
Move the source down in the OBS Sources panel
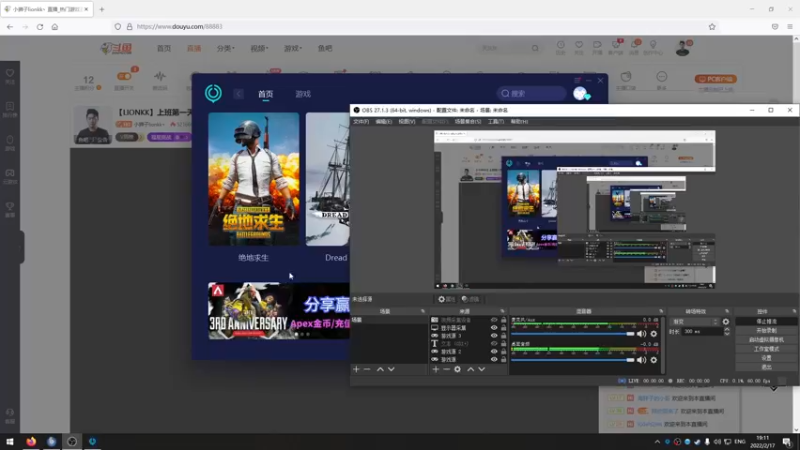(x=482, y=369)
